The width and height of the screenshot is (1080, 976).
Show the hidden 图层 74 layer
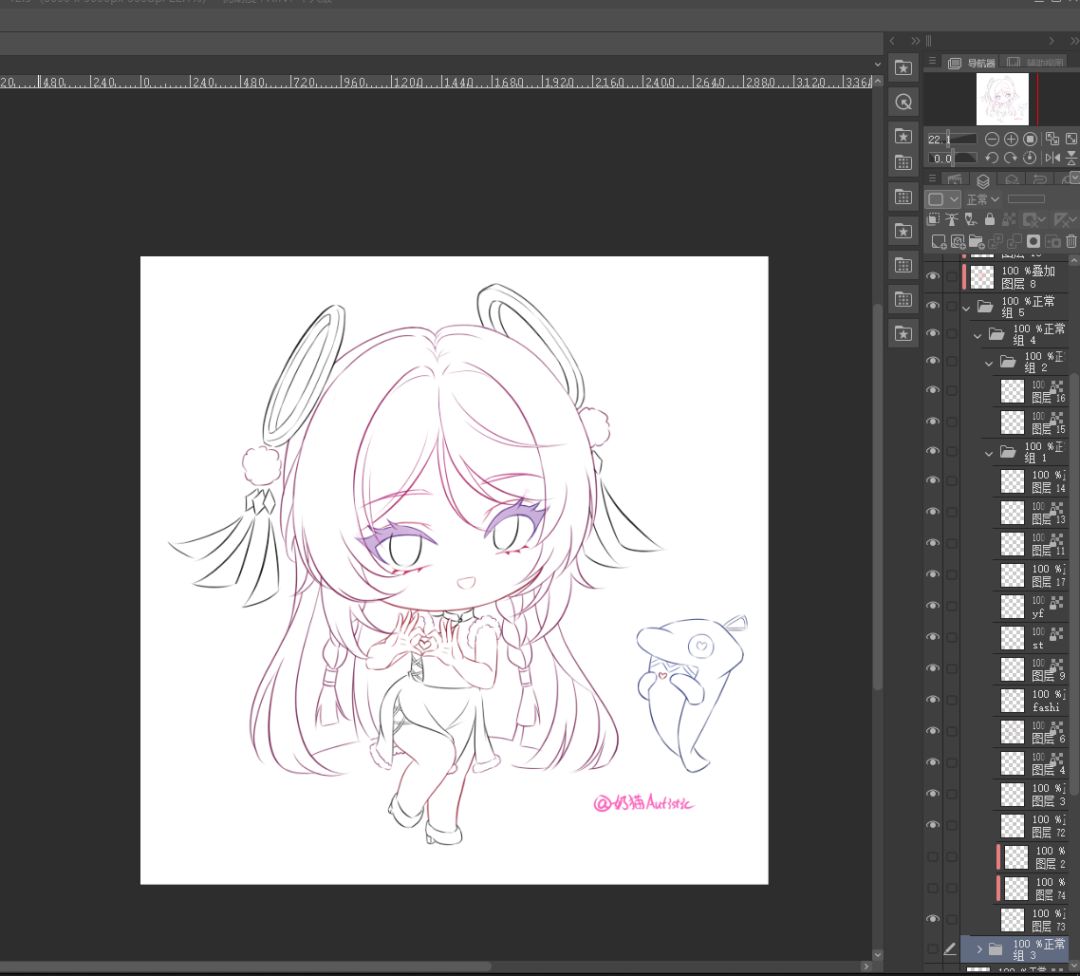pyautogui.click(x=933, y=888)
